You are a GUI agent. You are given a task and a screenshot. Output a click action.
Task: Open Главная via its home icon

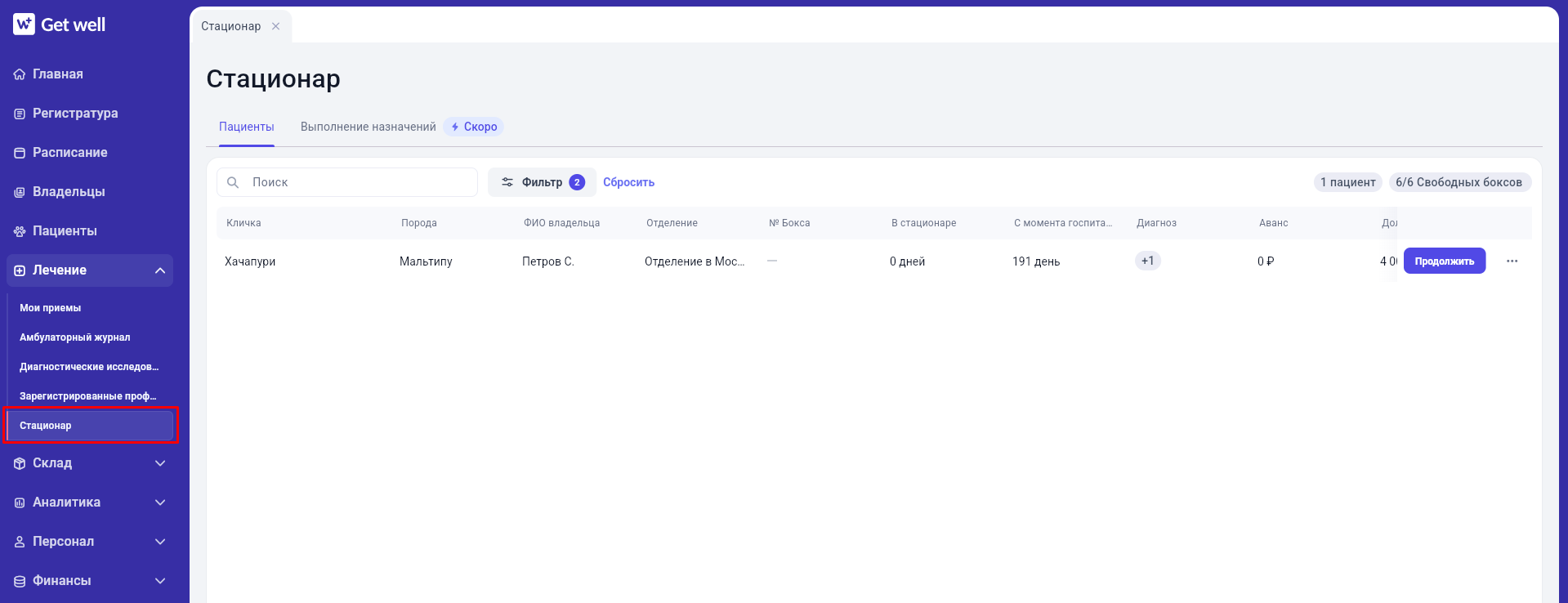click(x=20, y=74)
